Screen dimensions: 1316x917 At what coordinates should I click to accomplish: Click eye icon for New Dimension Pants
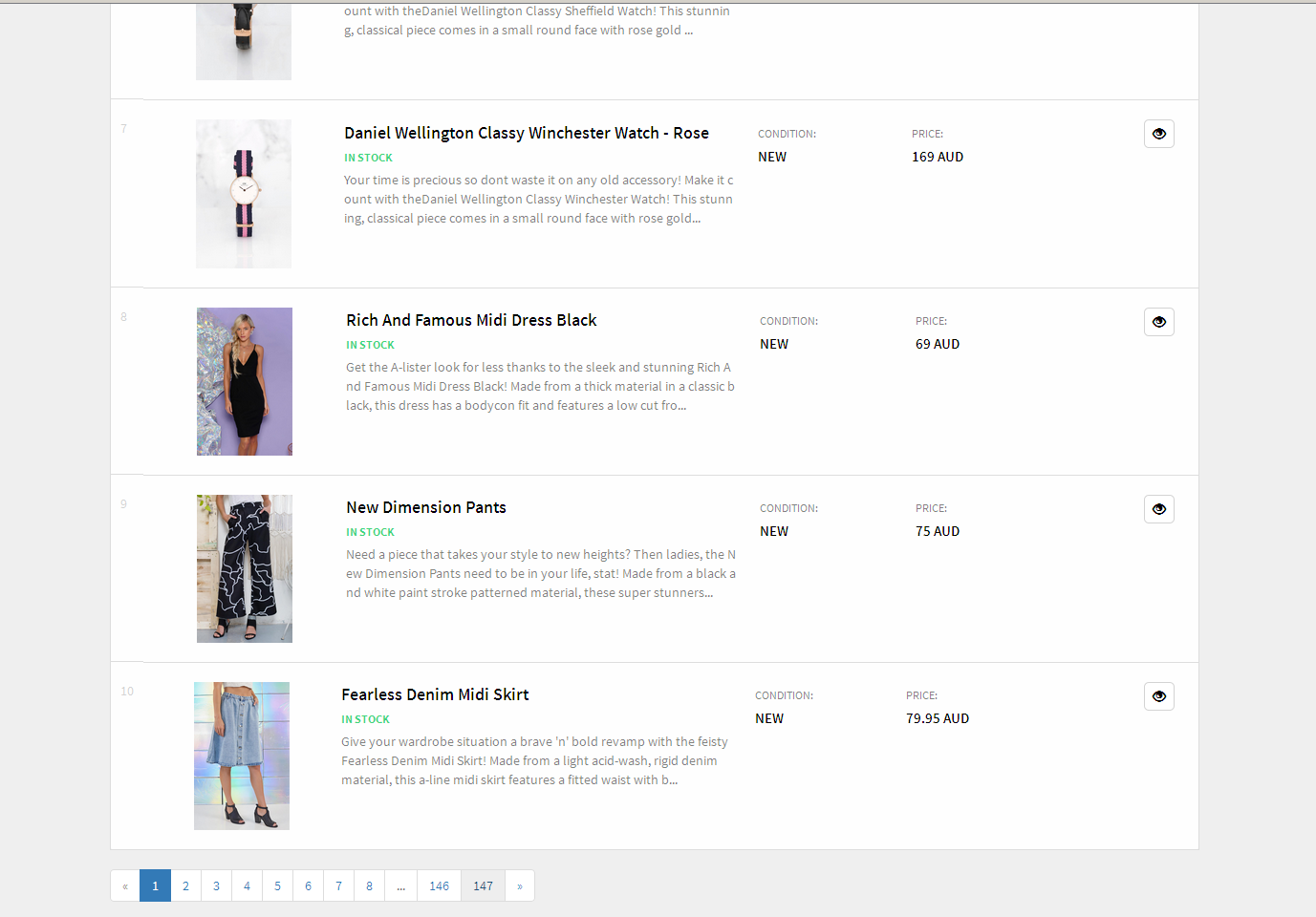1158,509
